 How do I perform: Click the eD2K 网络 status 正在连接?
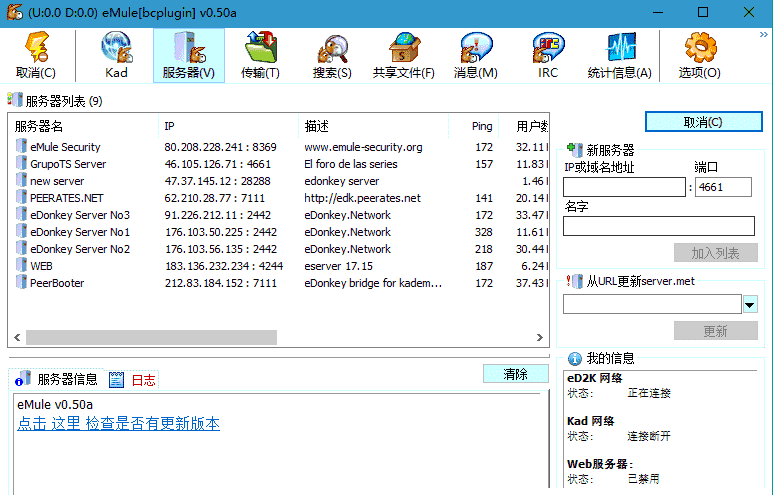point(649,393)
